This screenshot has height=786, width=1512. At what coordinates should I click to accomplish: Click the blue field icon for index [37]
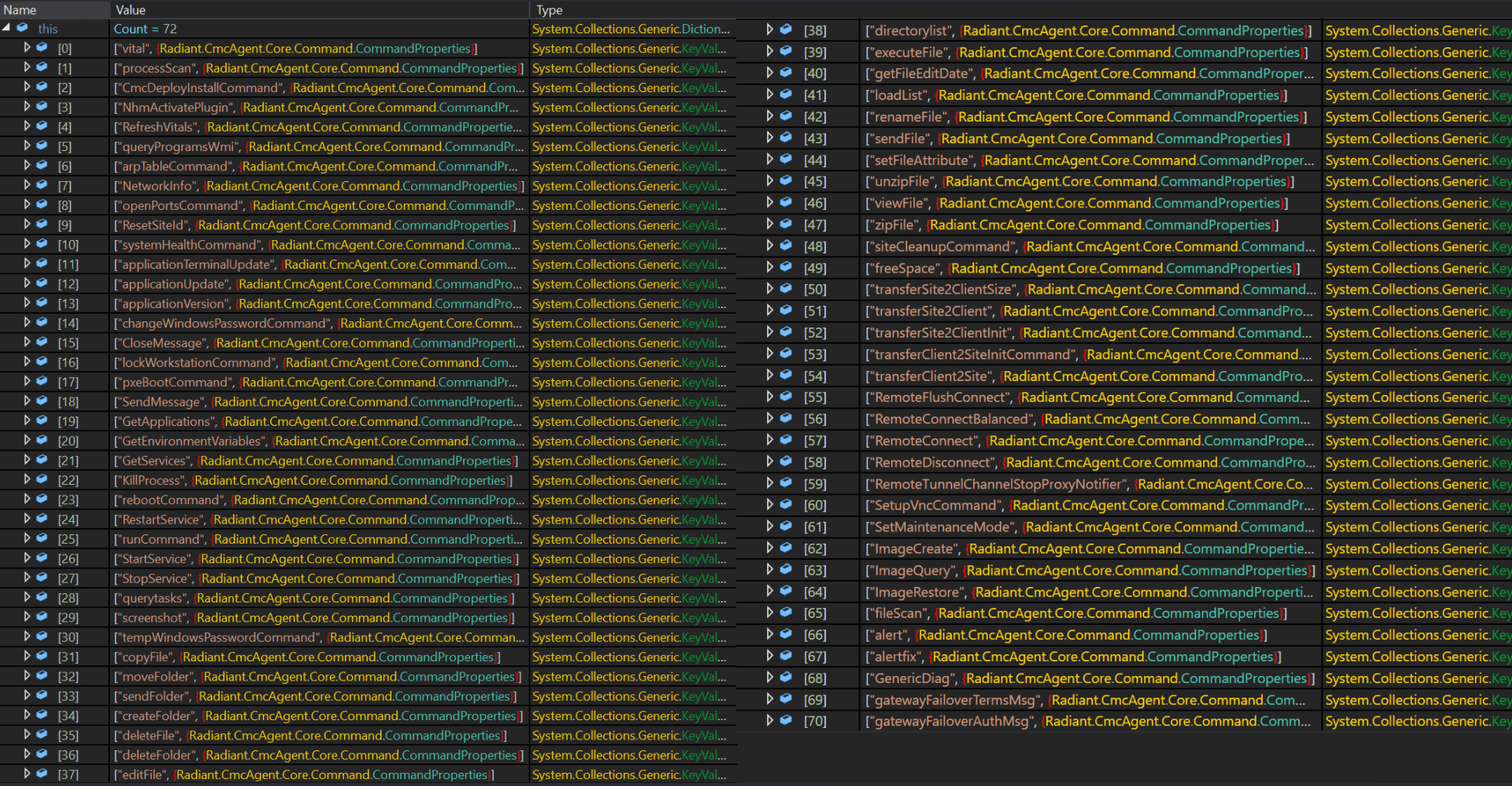(x=42, y=774)
